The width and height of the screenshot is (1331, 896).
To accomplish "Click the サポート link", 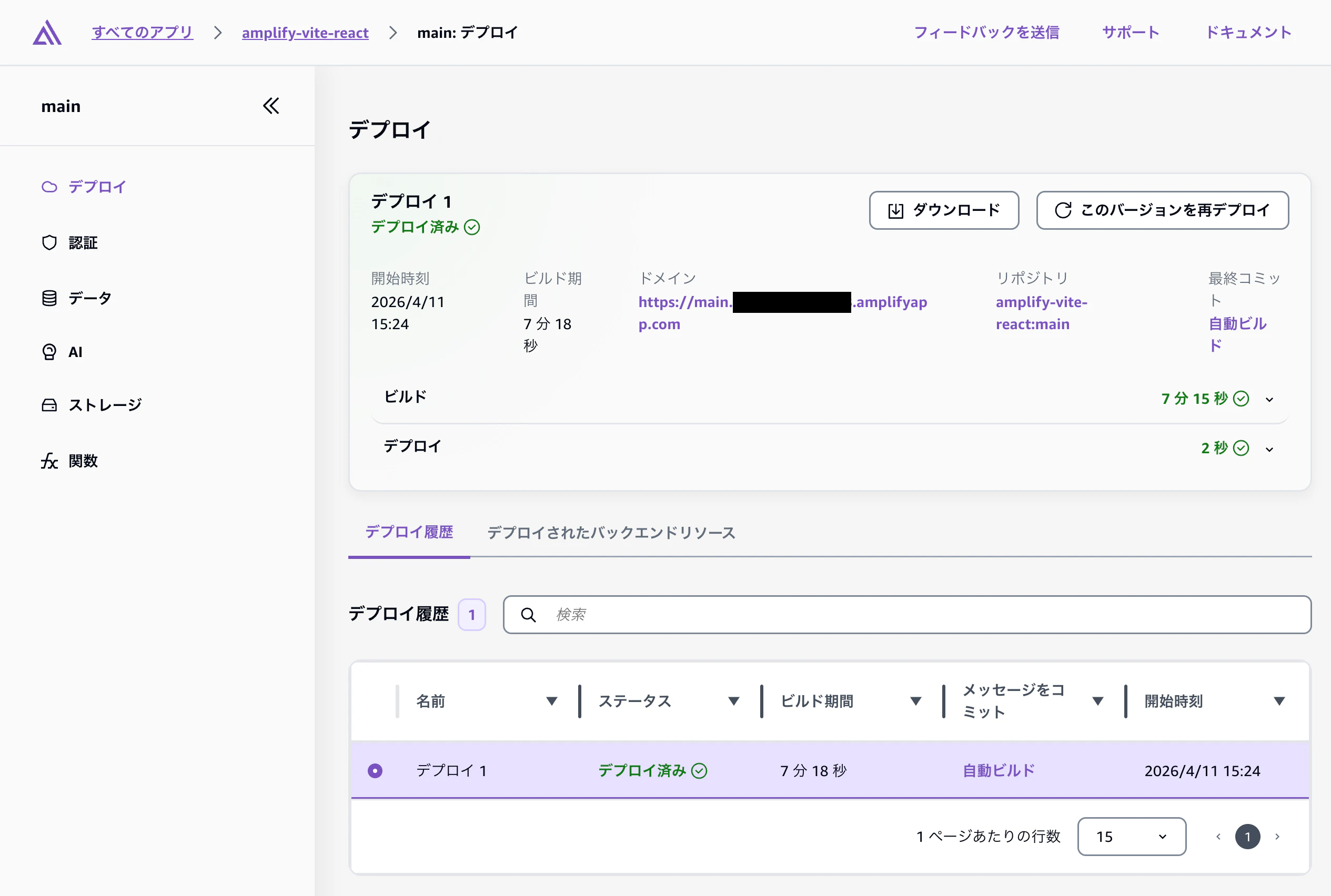I will (1131, 32).
